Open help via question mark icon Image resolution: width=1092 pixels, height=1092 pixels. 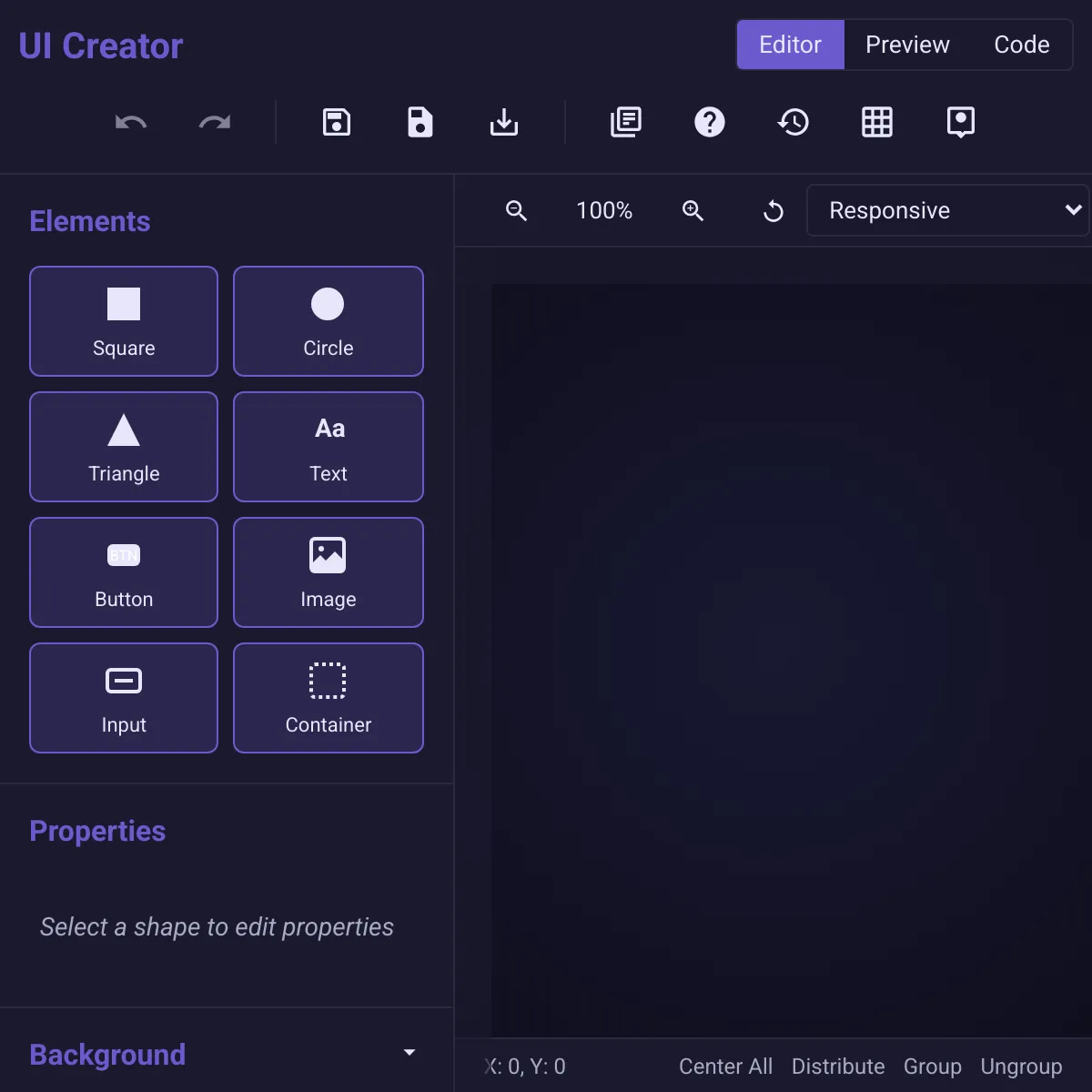(710, 122)
